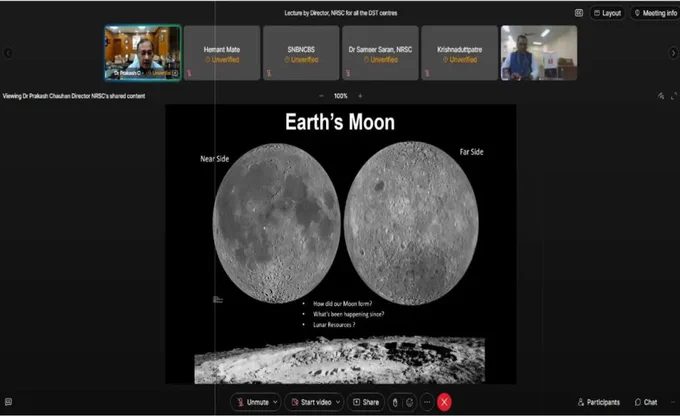Open the Chat panel
The width and height of the screenshot is (680, 416).
646,403
